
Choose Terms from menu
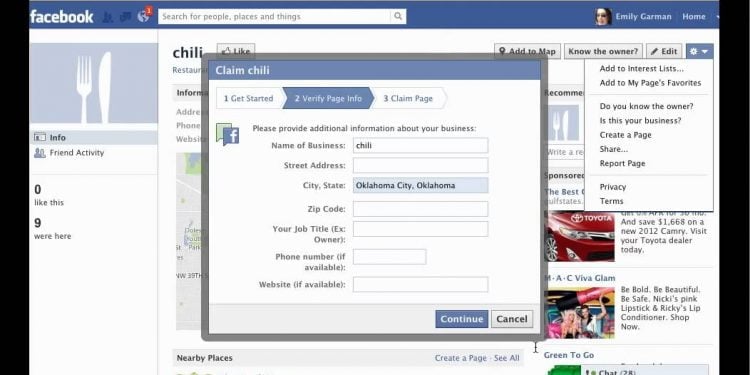pyautogui.click(x=611, y=201)
